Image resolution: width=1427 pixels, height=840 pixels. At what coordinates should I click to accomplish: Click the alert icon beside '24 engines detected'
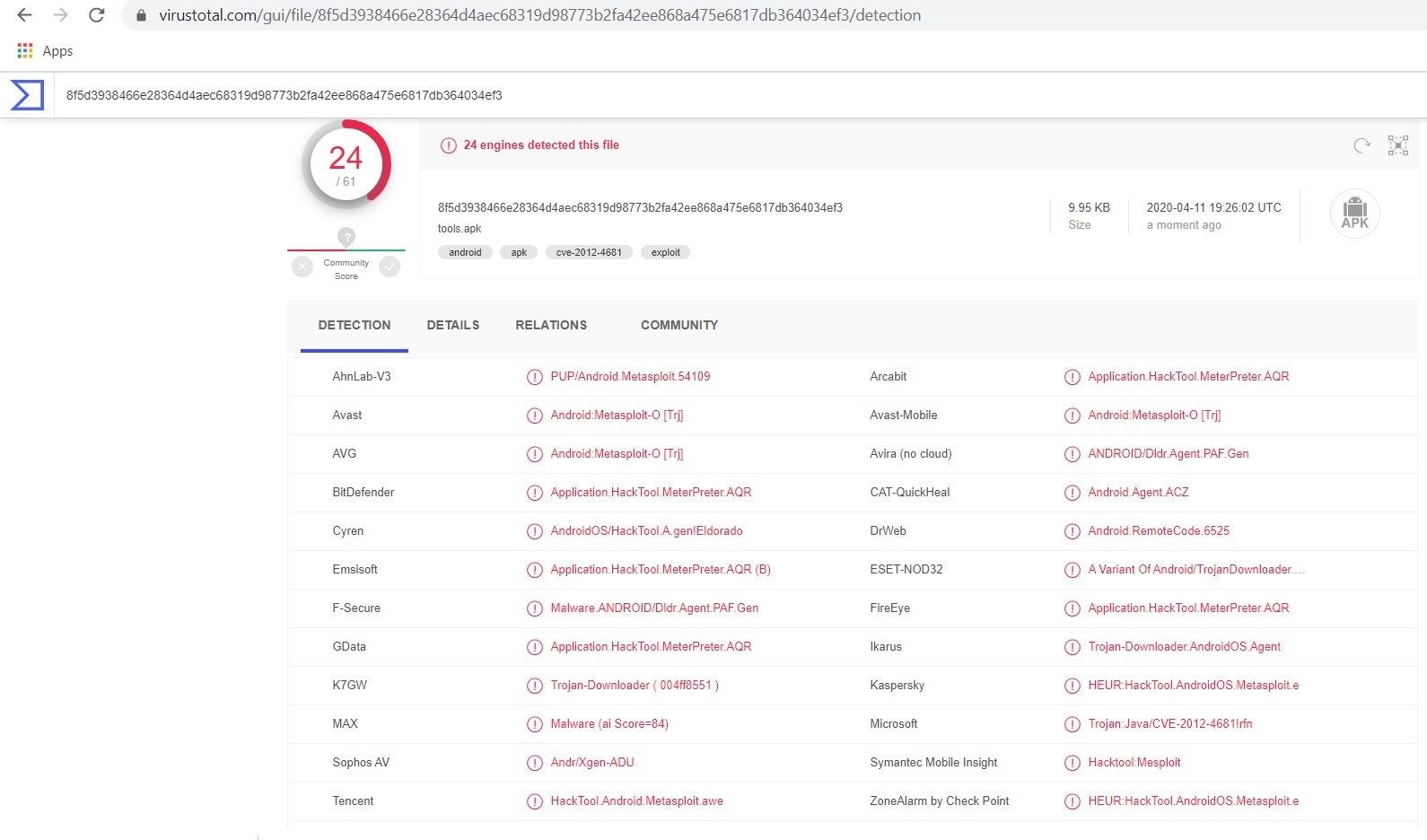coord(448,145)
